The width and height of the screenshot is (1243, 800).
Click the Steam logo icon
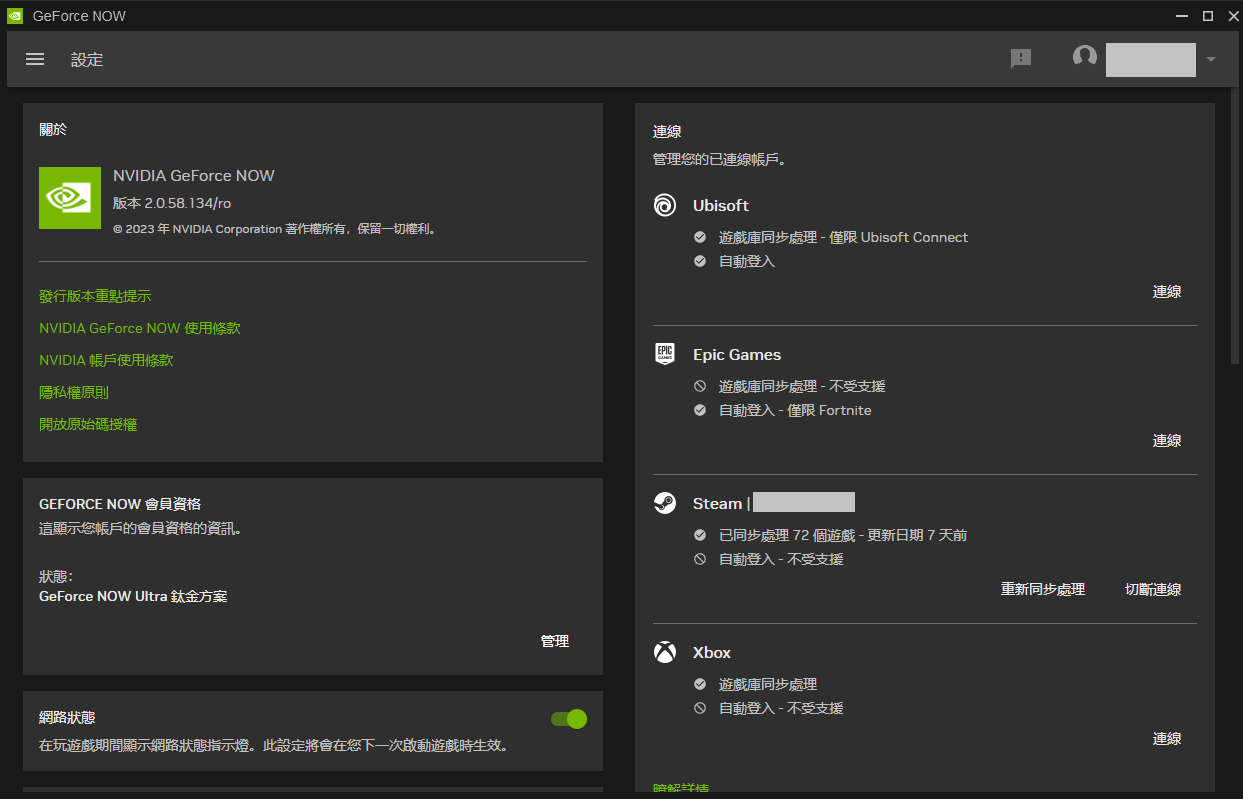pos(665,503)
